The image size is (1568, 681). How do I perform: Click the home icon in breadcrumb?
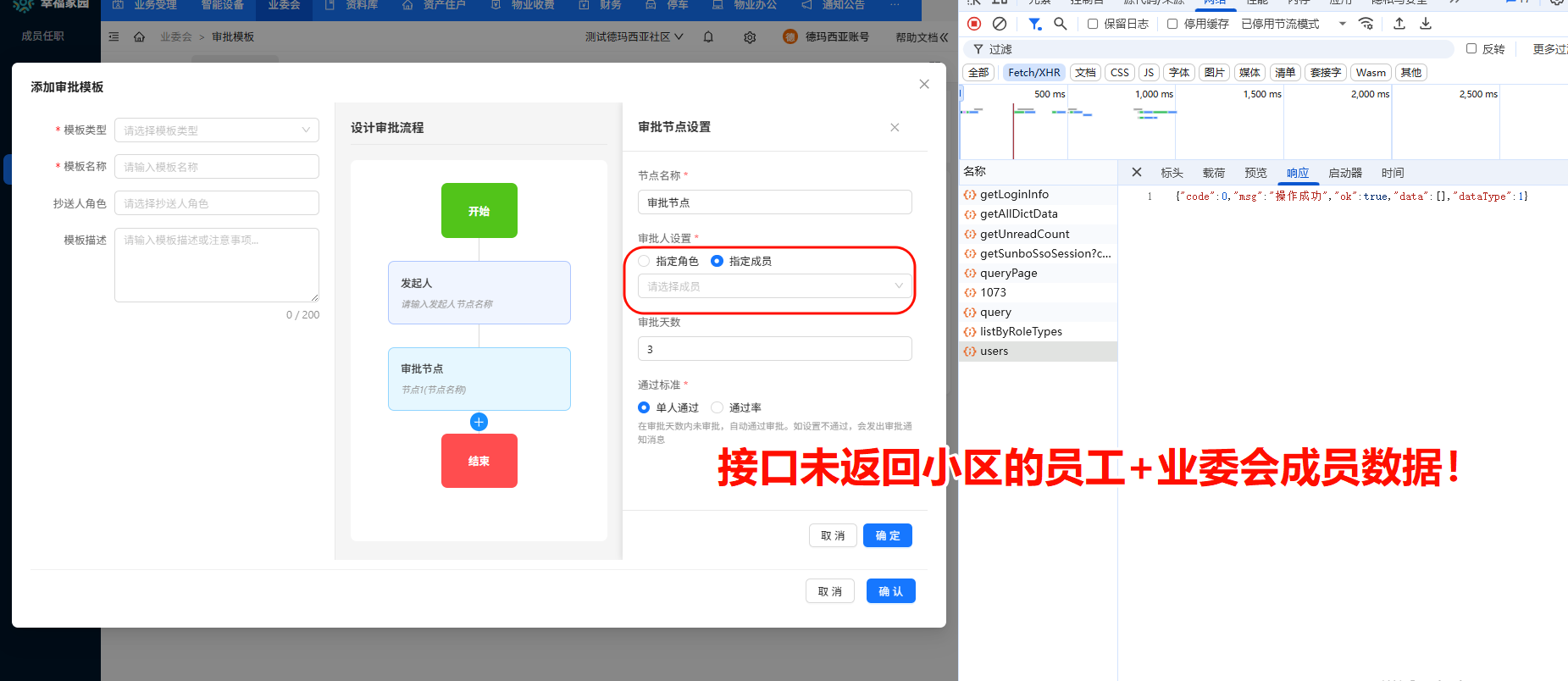tap(140, 37)
